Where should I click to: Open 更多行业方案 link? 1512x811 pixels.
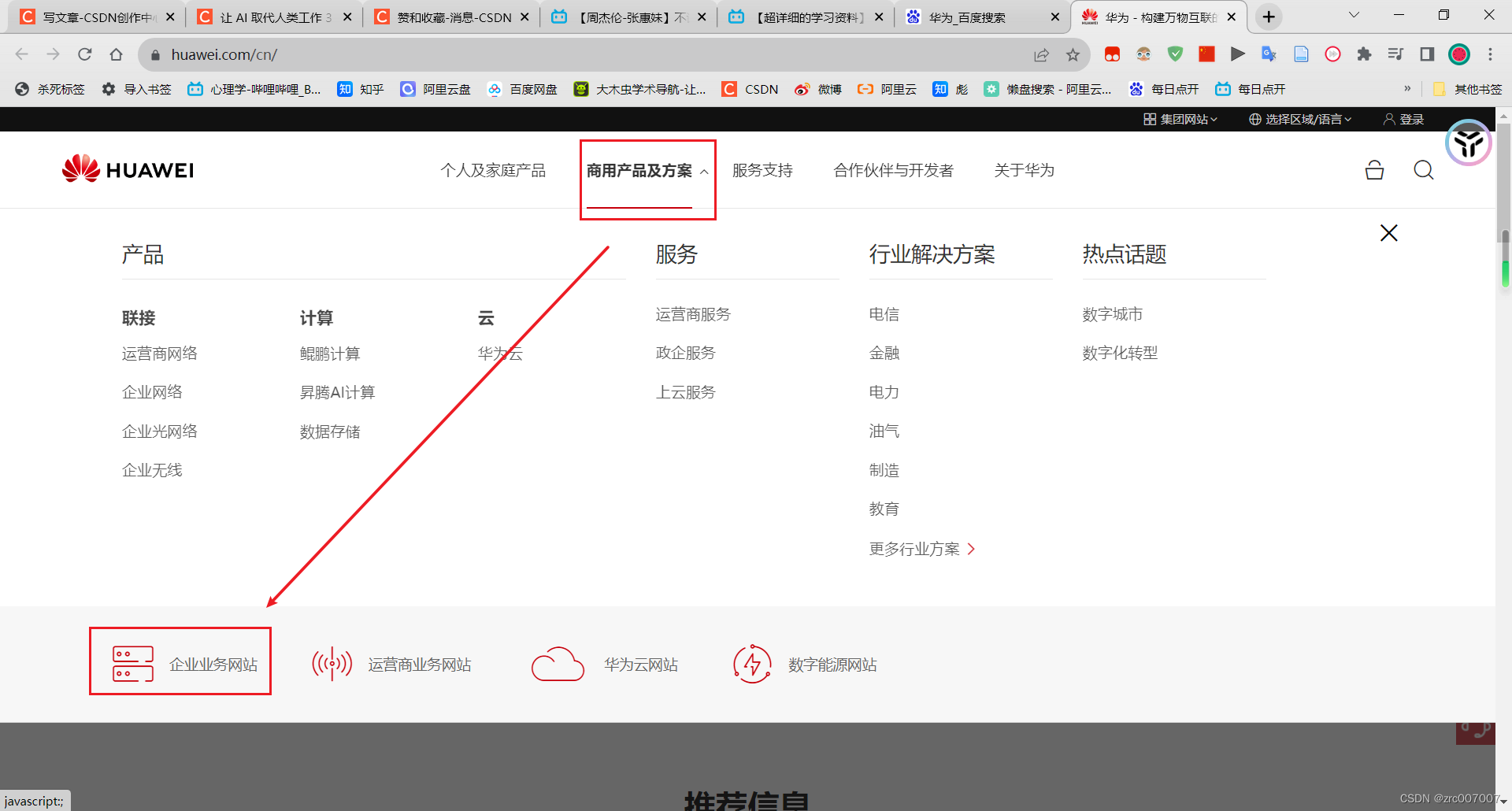[x=922, y=549]
